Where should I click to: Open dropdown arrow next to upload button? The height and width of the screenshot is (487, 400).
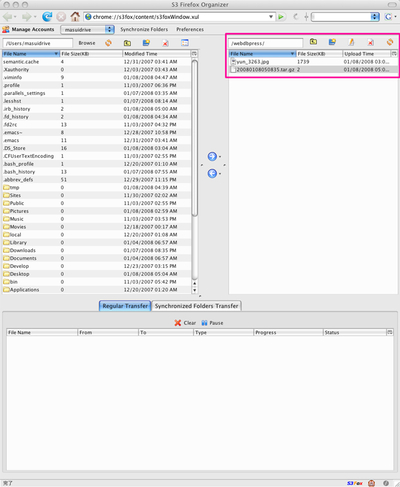[x=220, y=157]
